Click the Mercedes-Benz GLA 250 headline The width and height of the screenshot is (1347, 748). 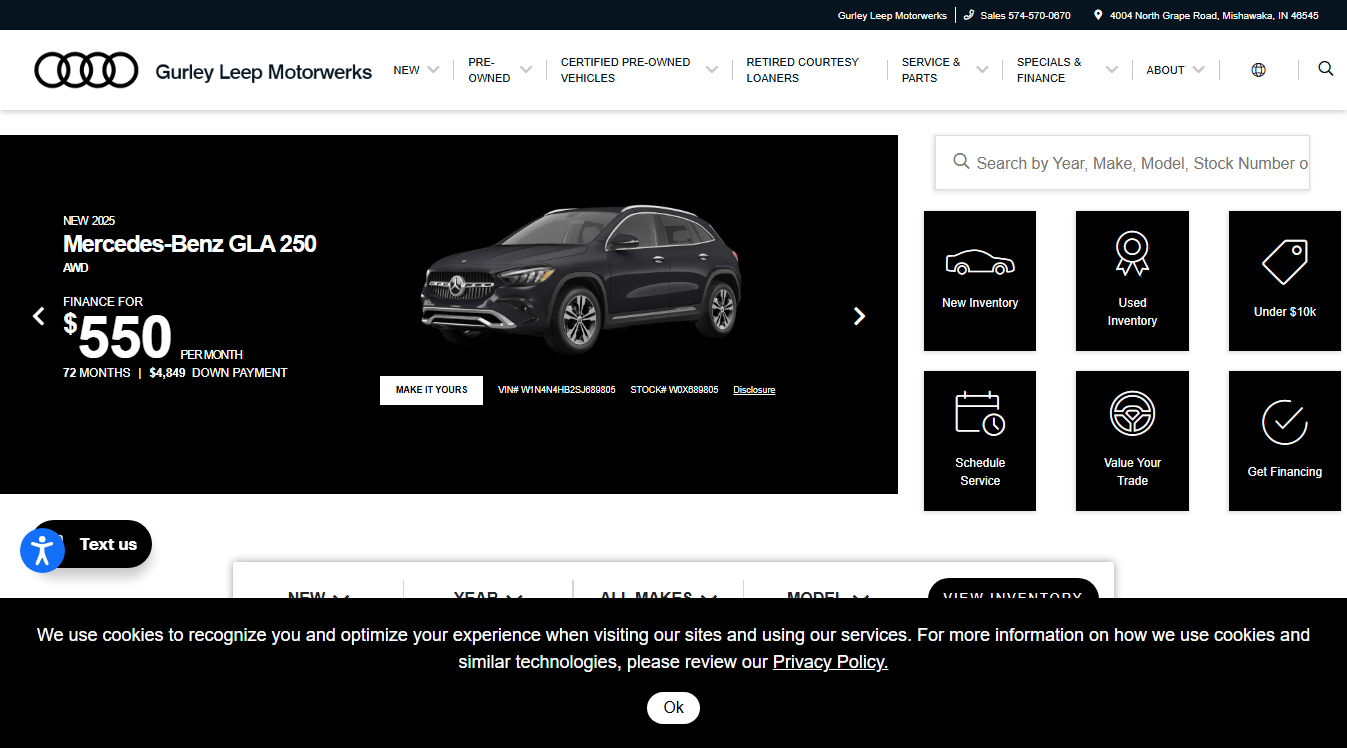pos(190,244)
